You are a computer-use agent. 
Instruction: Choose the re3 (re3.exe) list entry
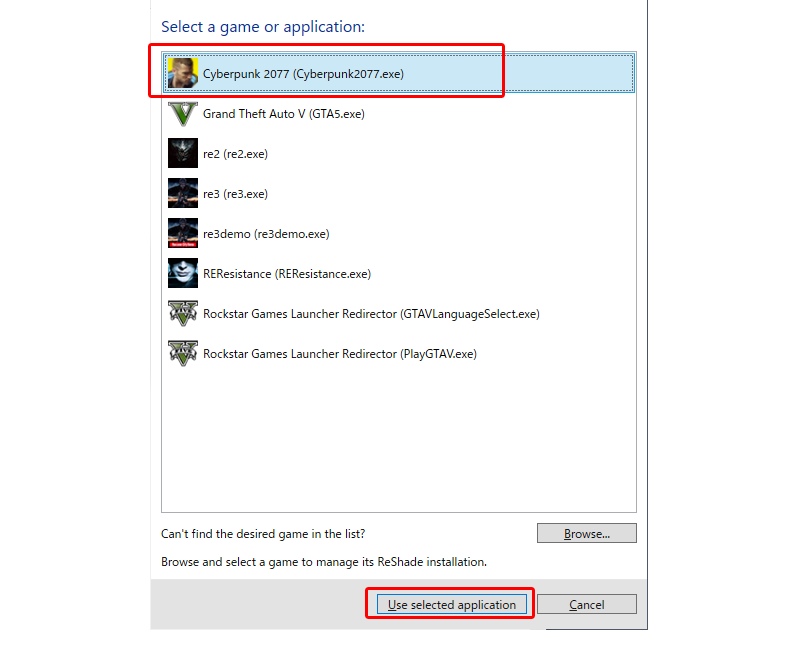(399, 193)
